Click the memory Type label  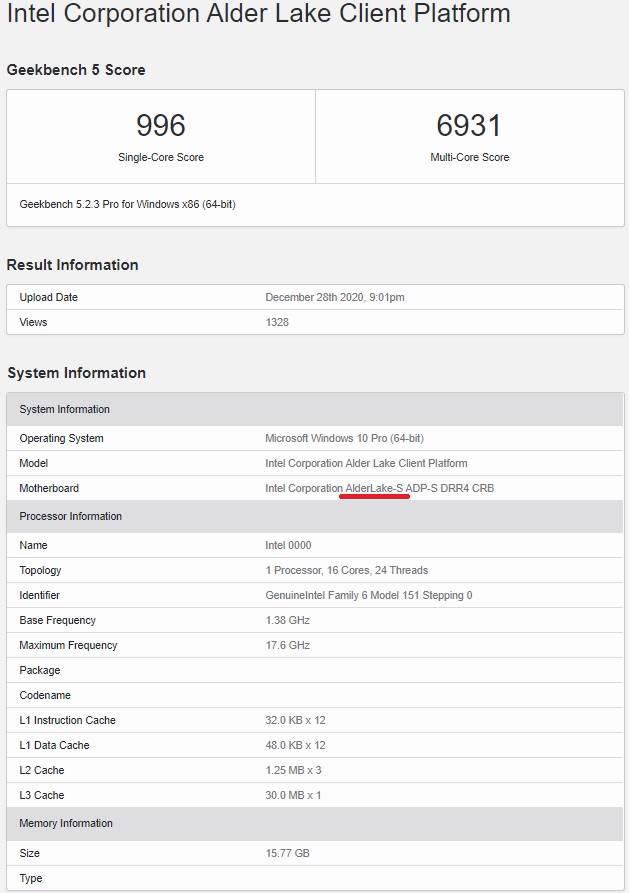coord(31,879)
